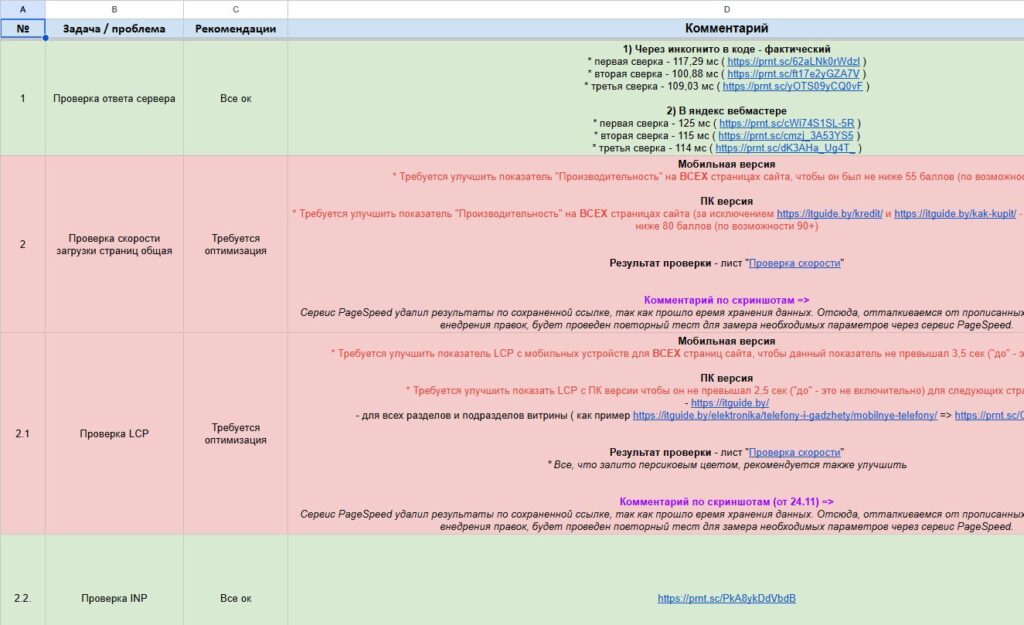Viewport: 1024px width, 625px height.
Task: Open 'Проверка скорости' sheet link in row 2.1
Action: coord(794,453)
